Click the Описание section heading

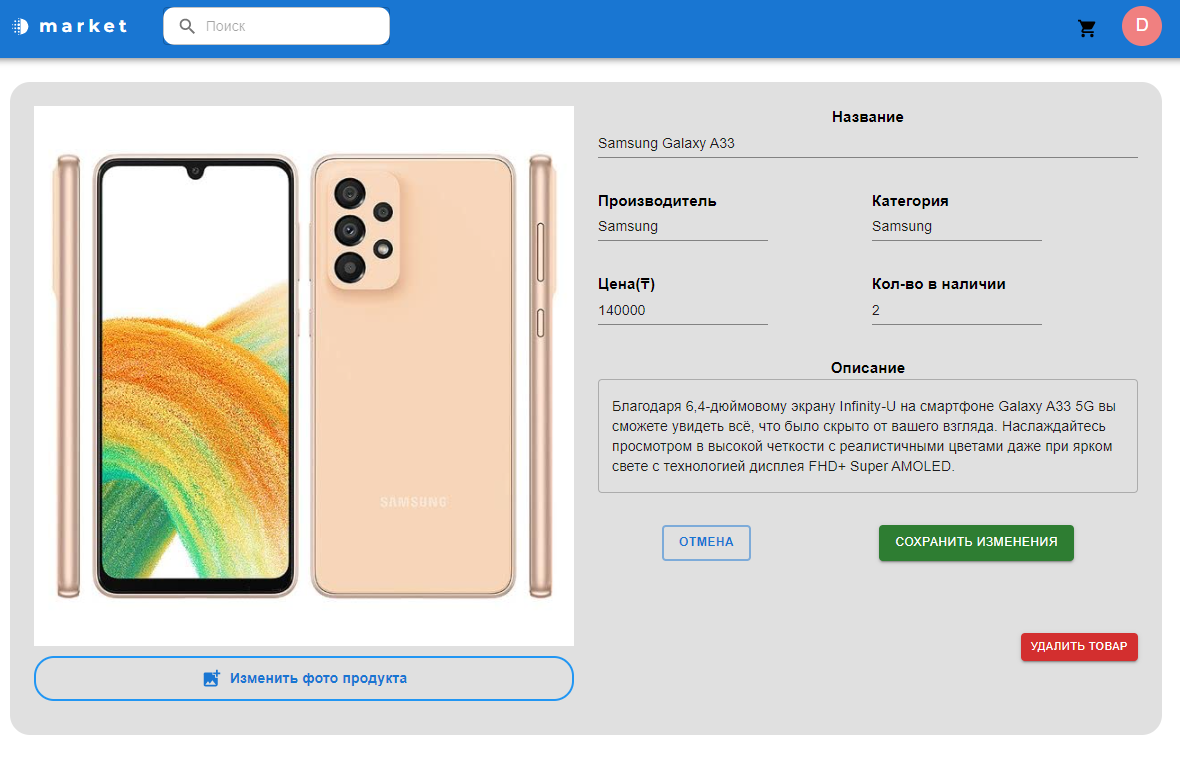pos(867,368)
